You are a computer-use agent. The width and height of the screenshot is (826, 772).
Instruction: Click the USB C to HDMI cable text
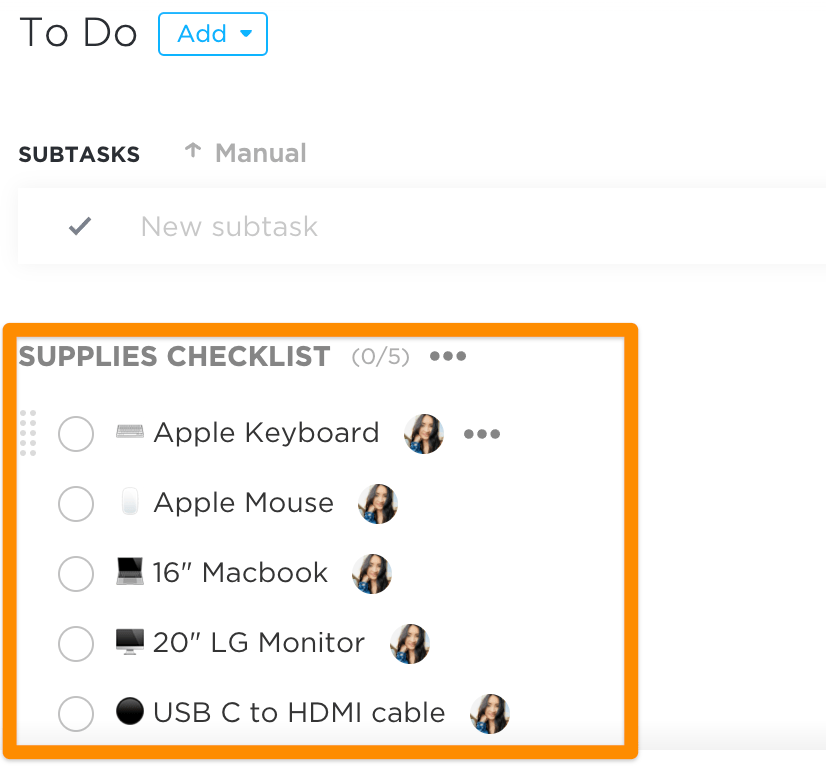pos(299,713)
